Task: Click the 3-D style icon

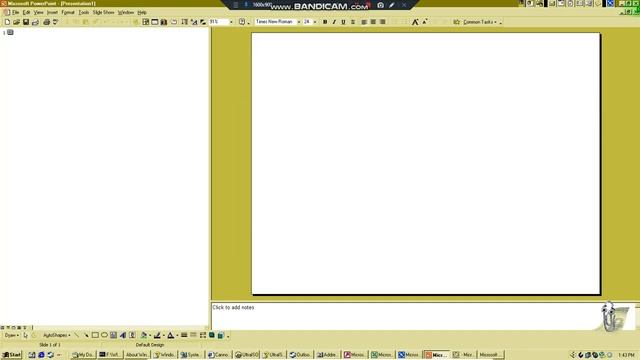Action: (221, 336)
